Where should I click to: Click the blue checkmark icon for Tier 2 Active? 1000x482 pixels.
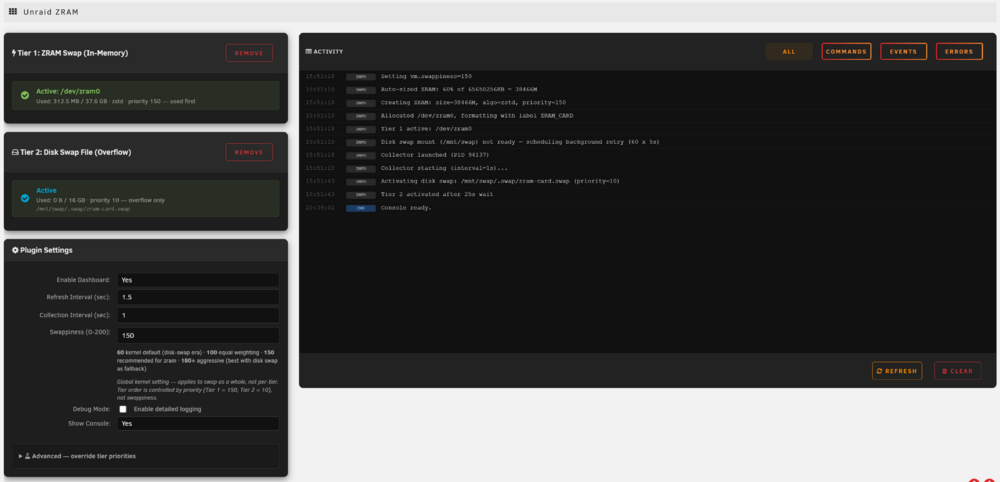pos(25,198)
